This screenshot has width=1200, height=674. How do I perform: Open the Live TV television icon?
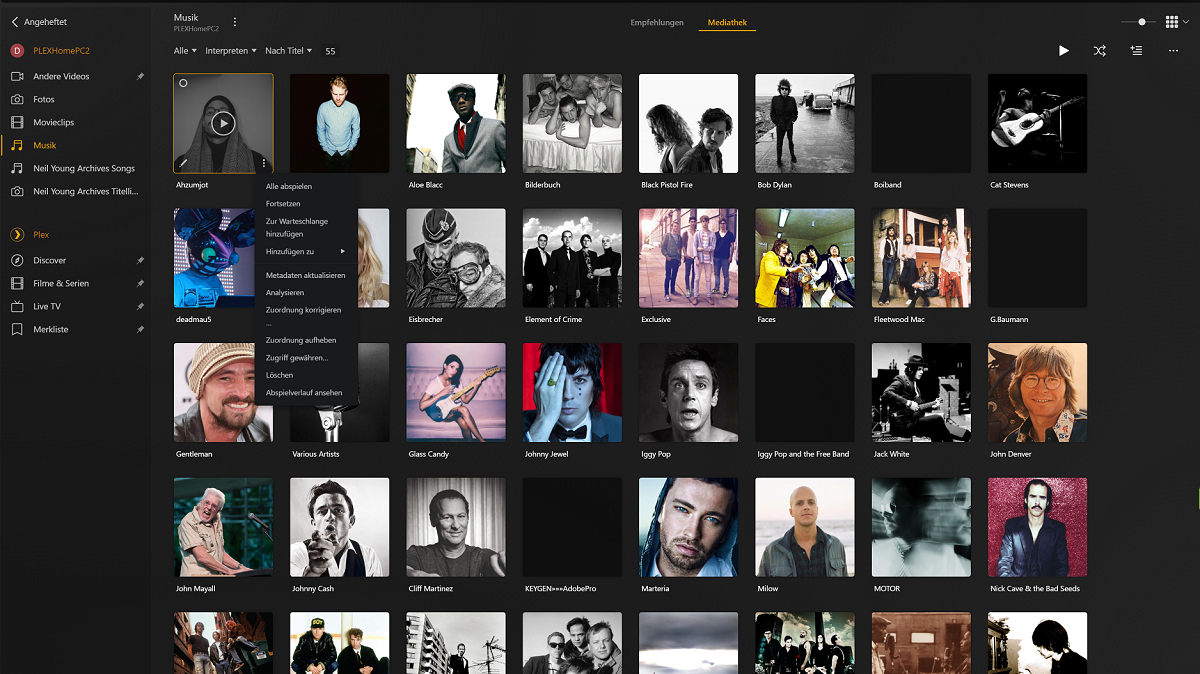(17, 306)
